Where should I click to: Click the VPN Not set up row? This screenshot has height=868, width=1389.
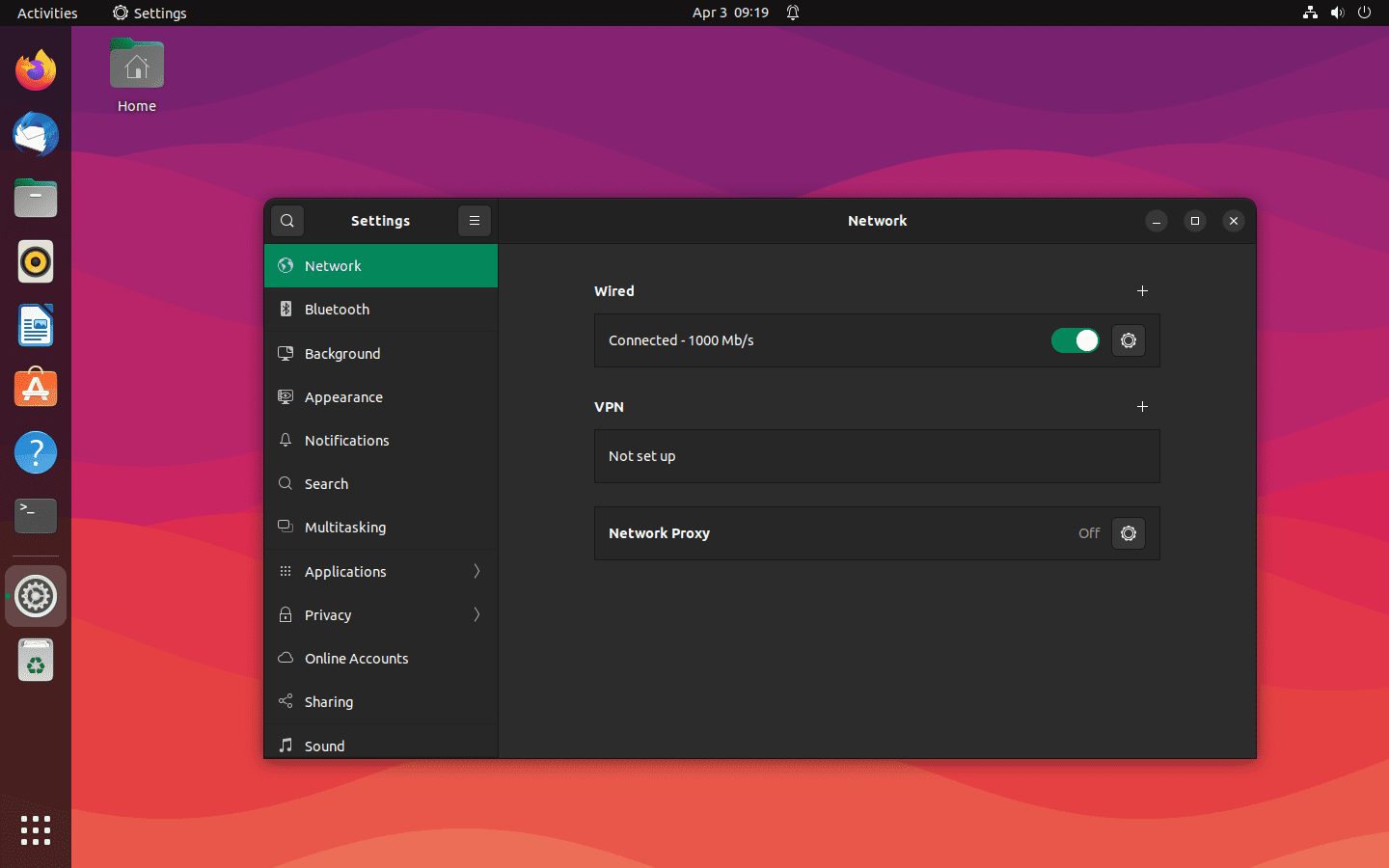877,456
